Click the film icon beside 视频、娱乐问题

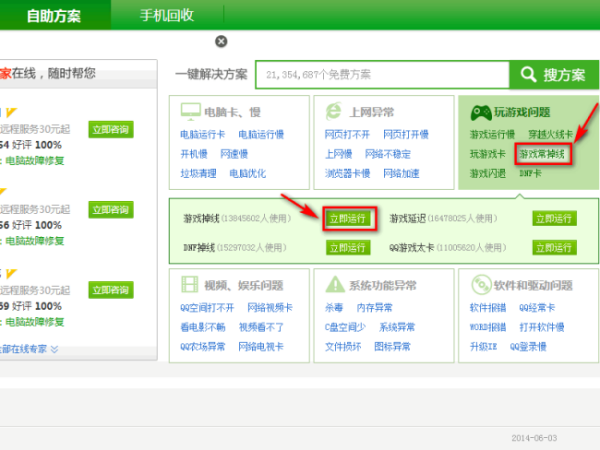click(189, 285)
